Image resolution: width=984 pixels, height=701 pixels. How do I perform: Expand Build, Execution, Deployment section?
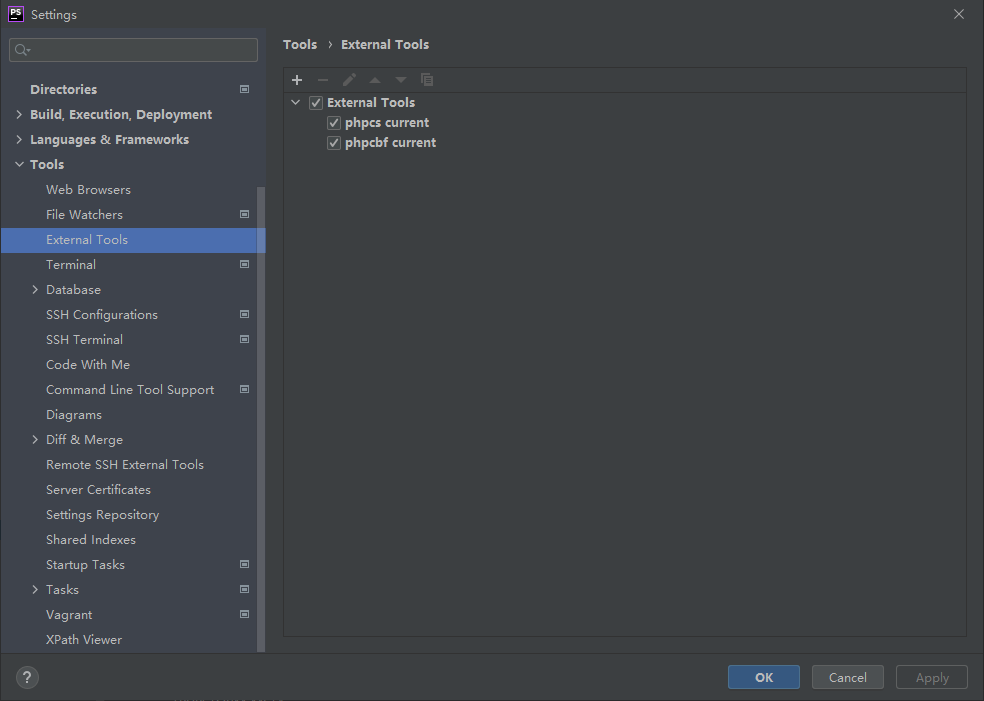pyautogui.click(x=19, y=114)
